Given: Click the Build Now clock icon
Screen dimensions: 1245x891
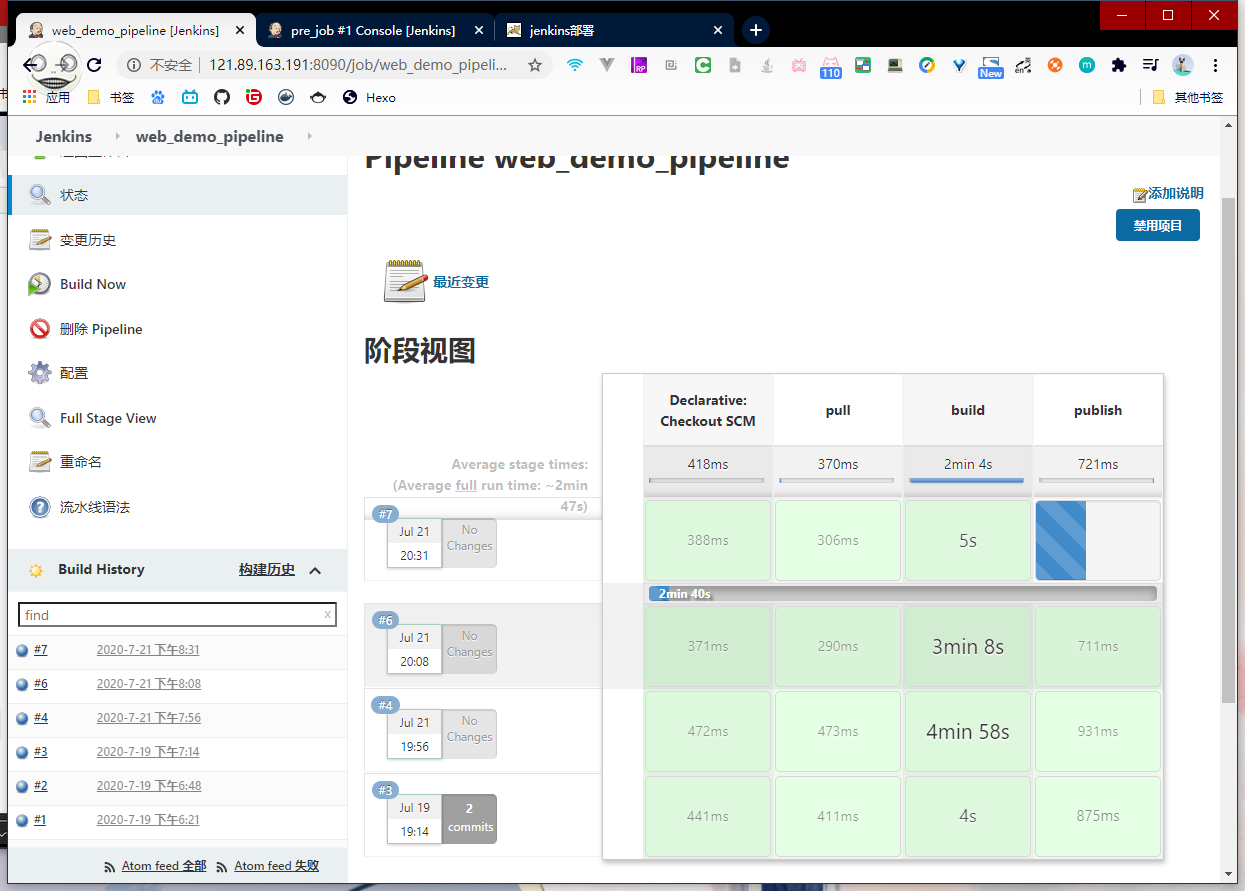Looking at the screenshot, I should point(39,285).
